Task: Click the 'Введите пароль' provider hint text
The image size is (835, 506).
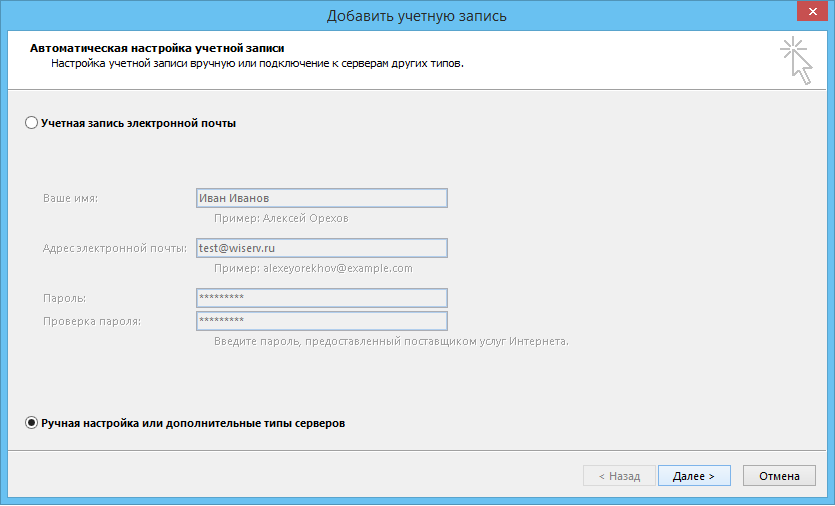Action: point(390,341)
